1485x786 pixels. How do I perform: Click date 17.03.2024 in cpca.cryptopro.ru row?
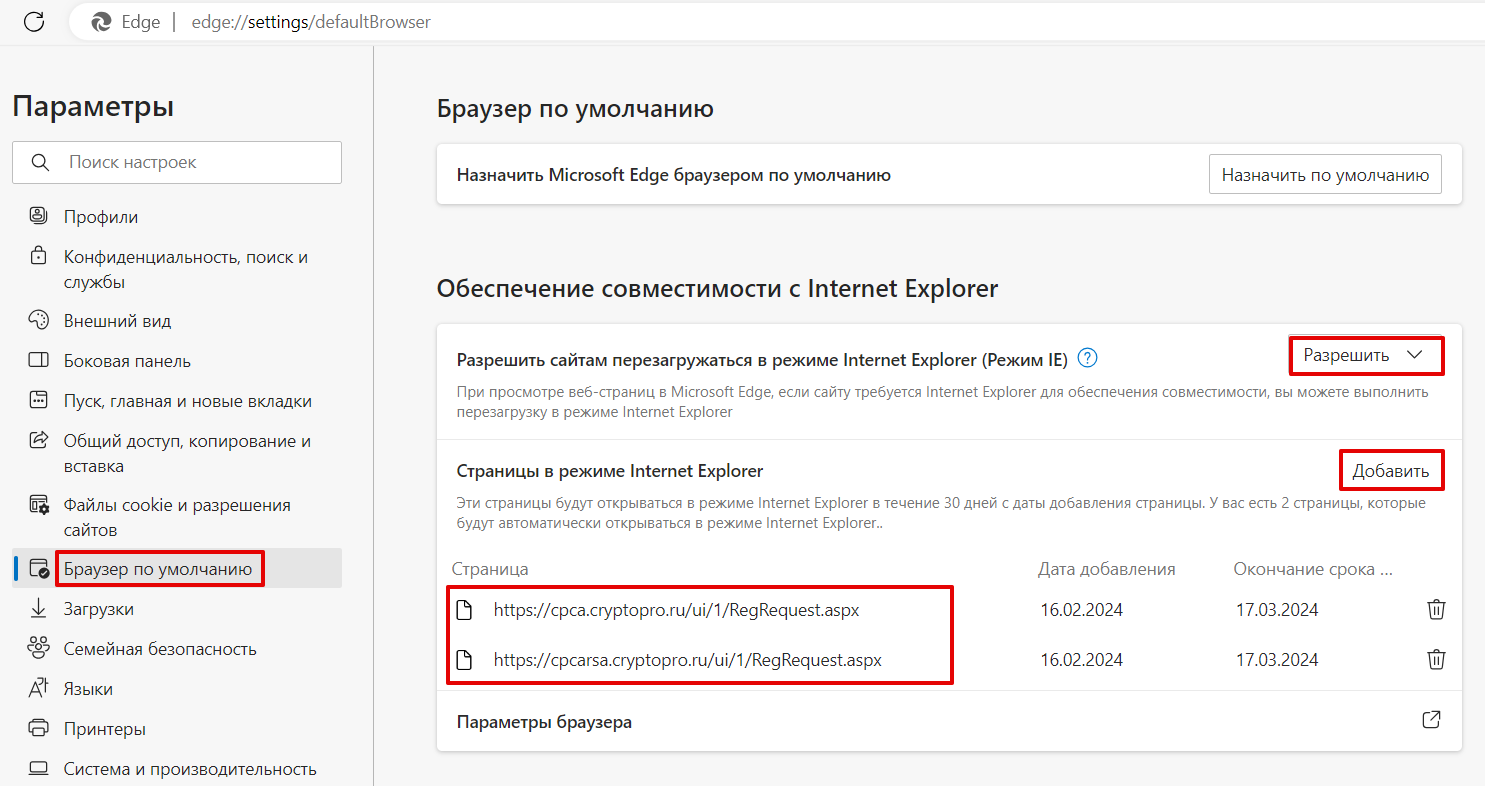(x=1277, y=610)
